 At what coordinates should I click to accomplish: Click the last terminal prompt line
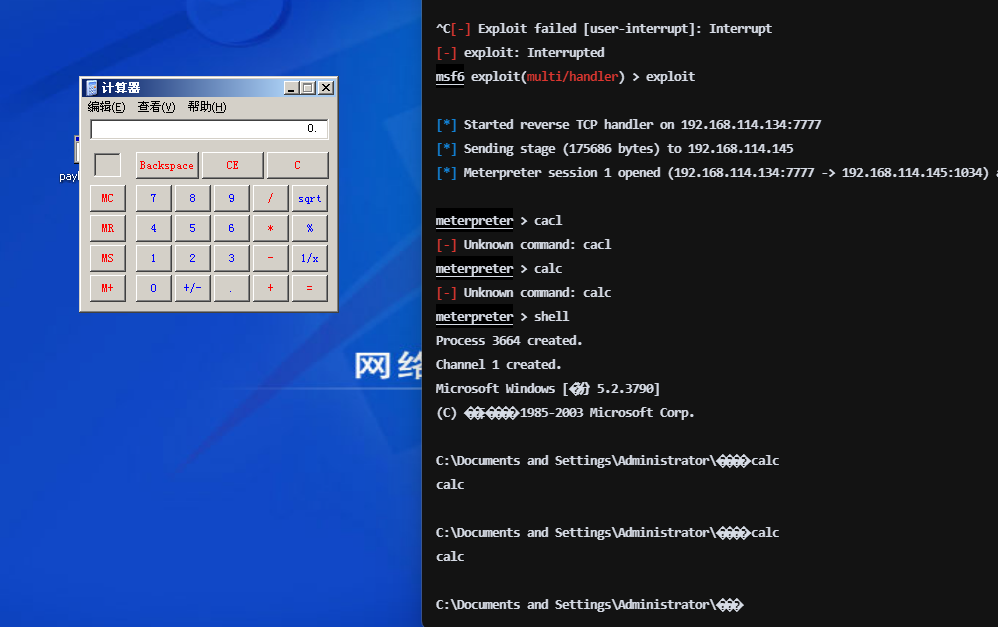589,605
